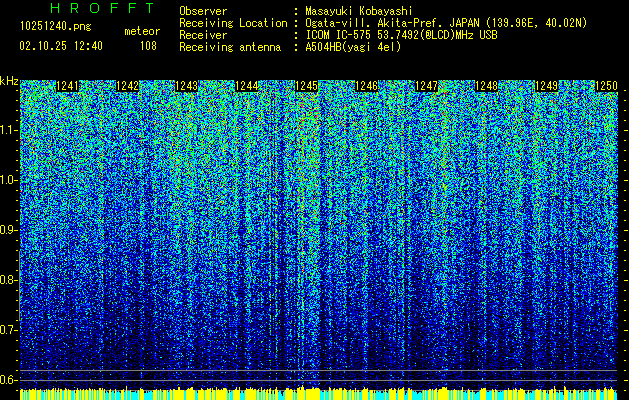Viewport: 629px width, 400px height.
Task: Click the 1247 time marker
Action: 426,86
